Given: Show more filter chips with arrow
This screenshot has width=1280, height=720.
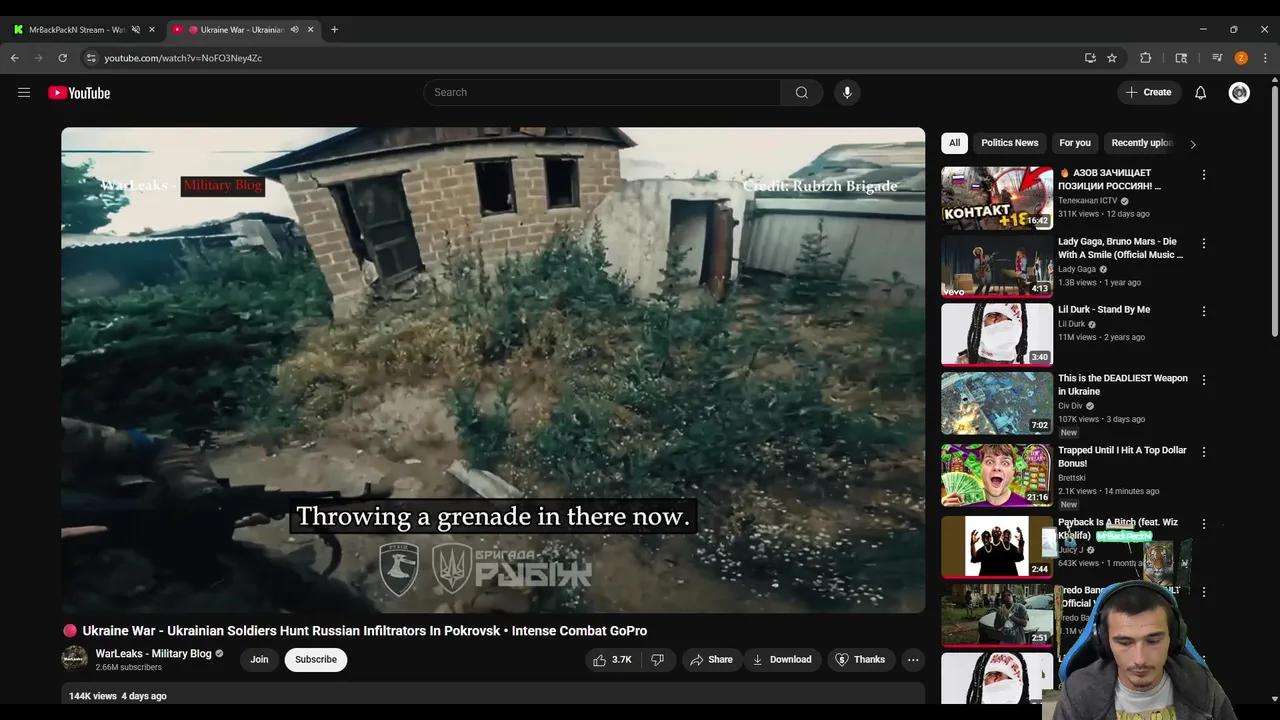Looking at the screenshot, I should (1192, 144).
